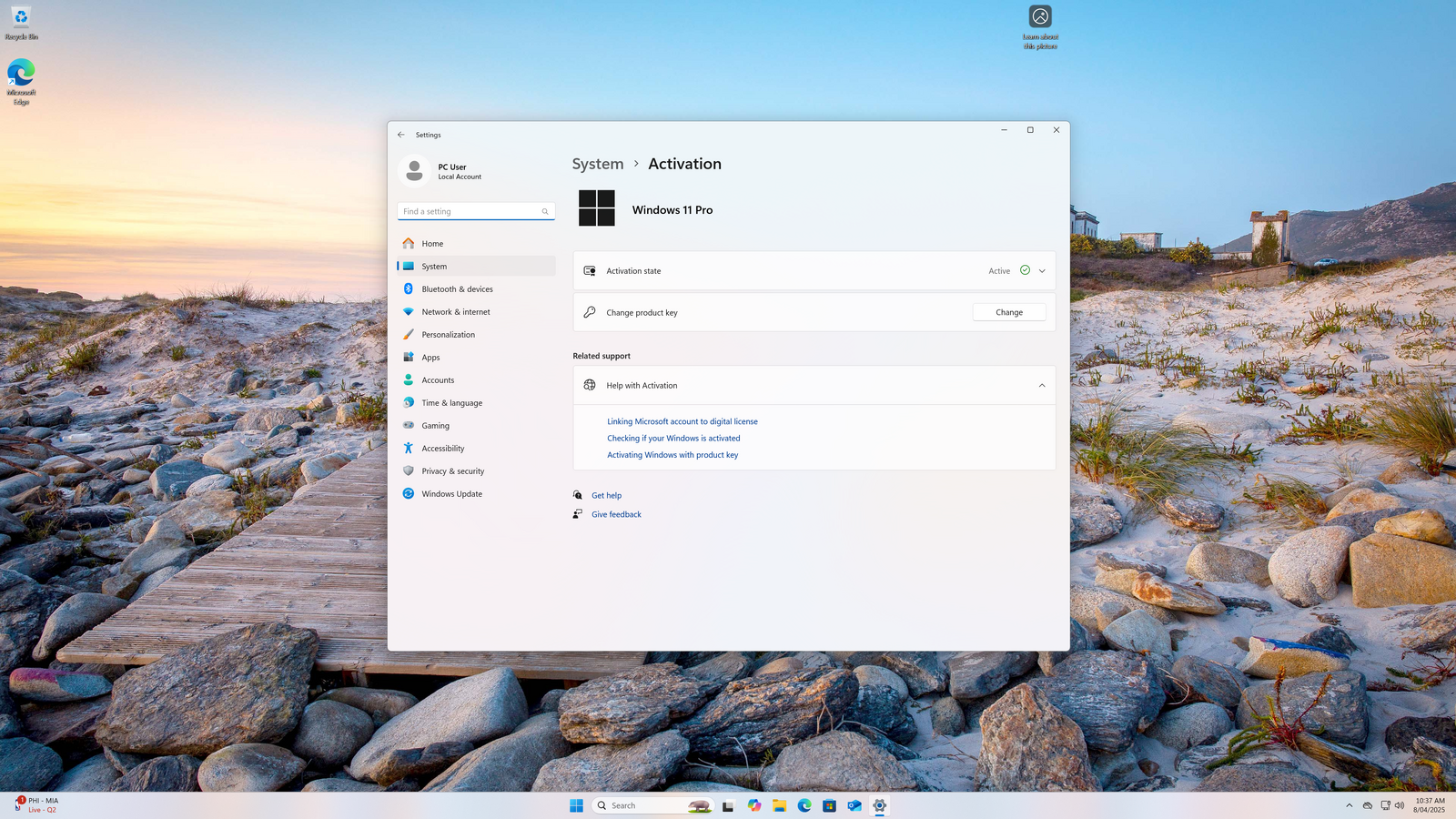Collapse the Help with Activation section
Image resolution: width=1456 pixels, height=819 pixels.
point(814,385)
